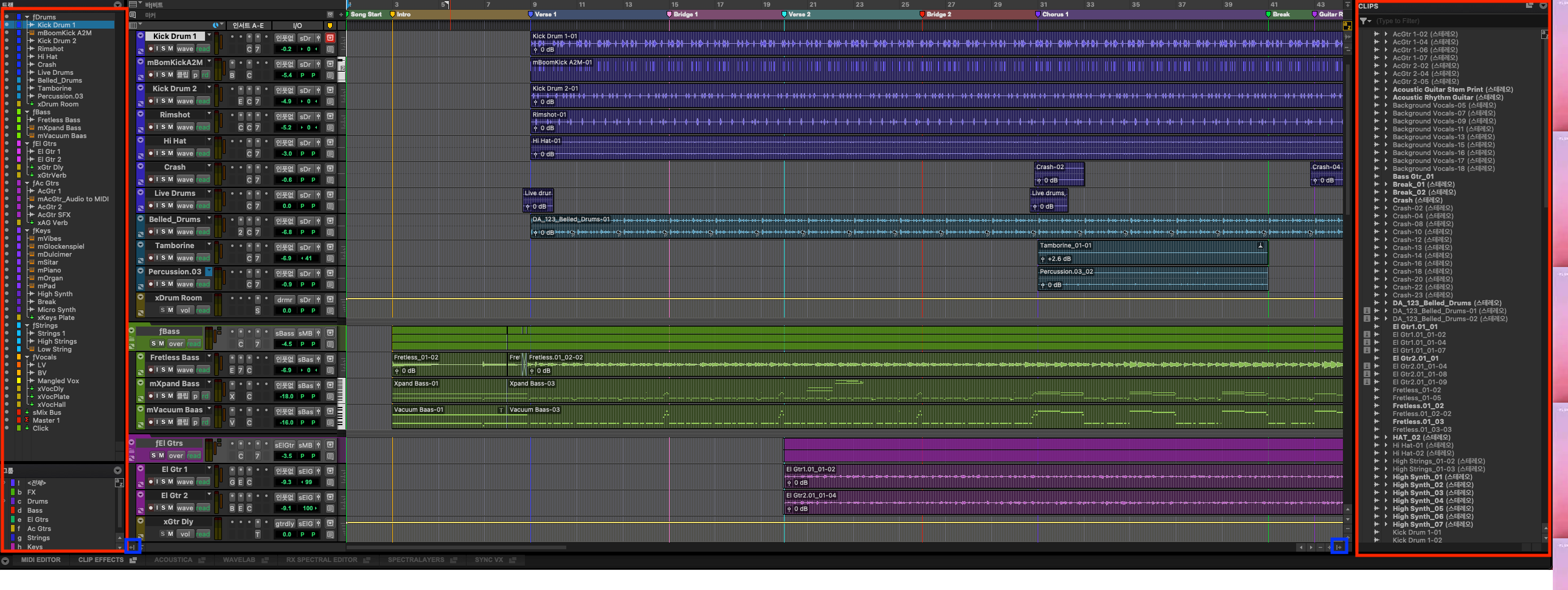Open the SpectraLayers tab
The height and width of the screenshot is (590, 1568).
416,560
